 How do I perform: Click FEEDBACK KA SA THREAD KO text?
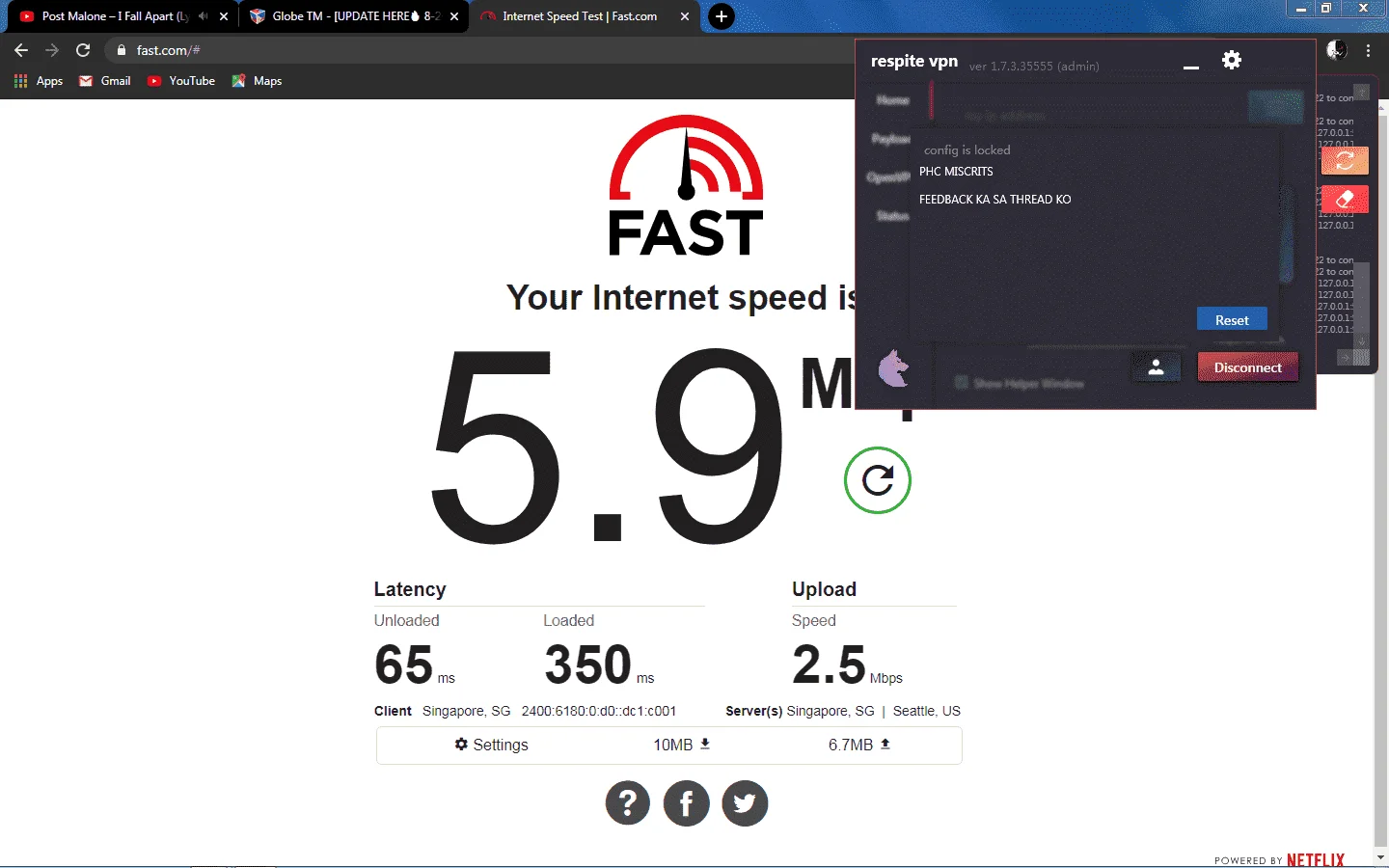tap(994, 200)
